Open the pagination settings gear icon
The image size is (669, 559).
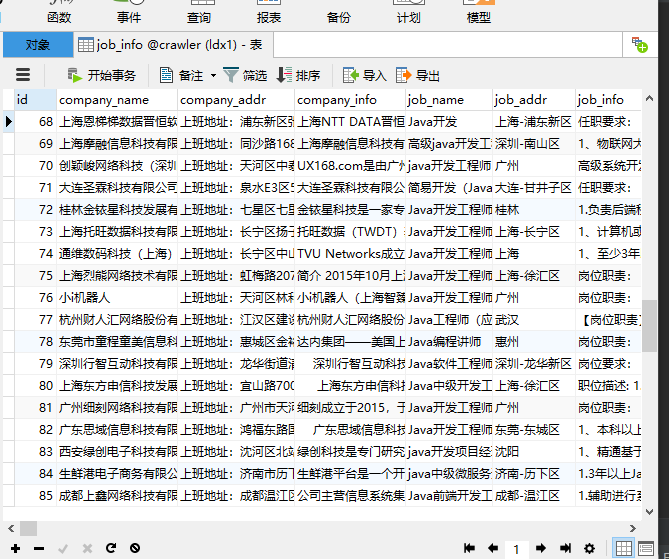point(590,548)
